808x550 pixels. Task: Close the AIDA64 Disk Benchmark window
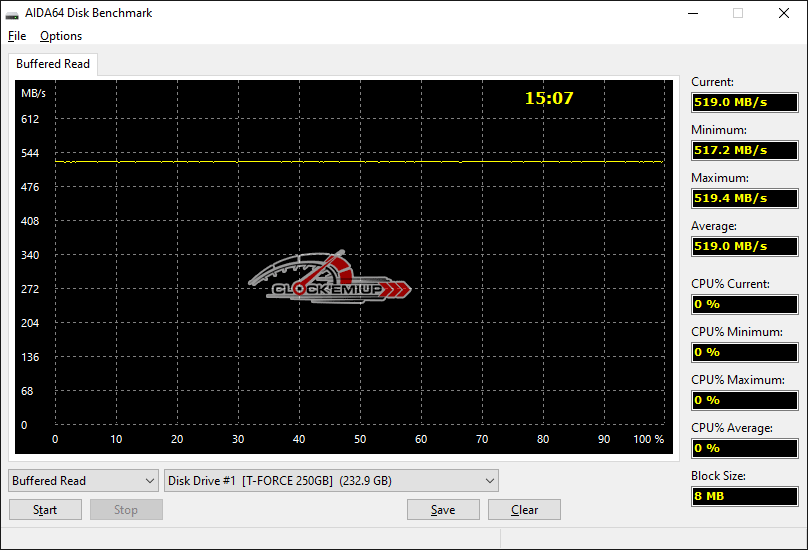784,14
